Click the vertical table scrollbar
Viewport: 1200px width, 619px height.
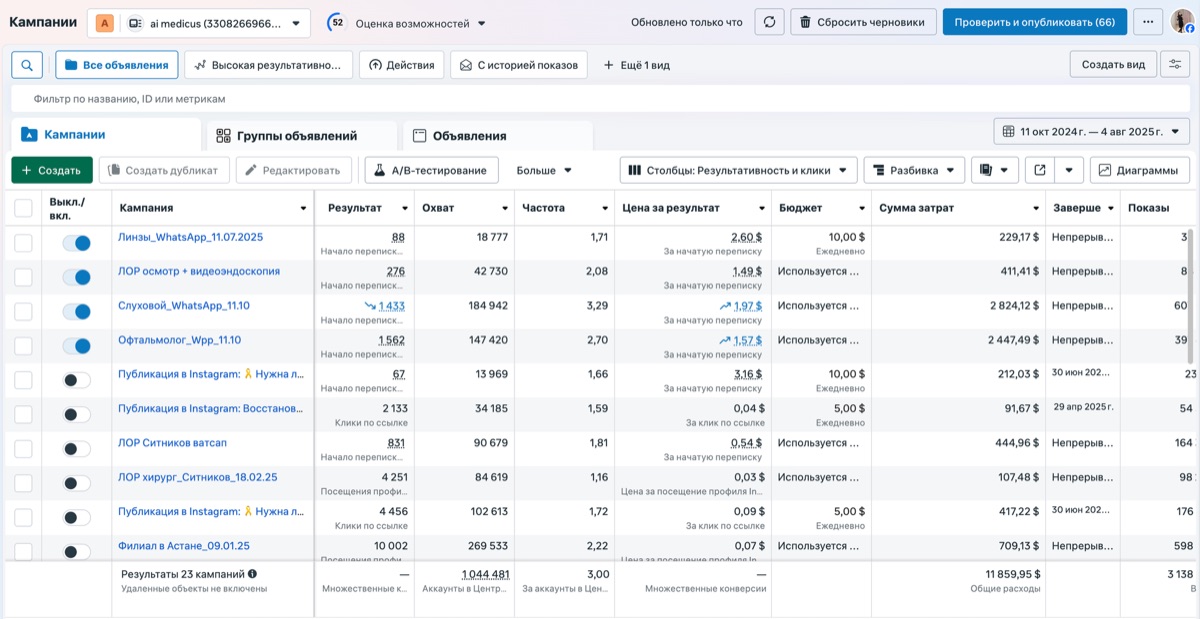click(1190, 298)
